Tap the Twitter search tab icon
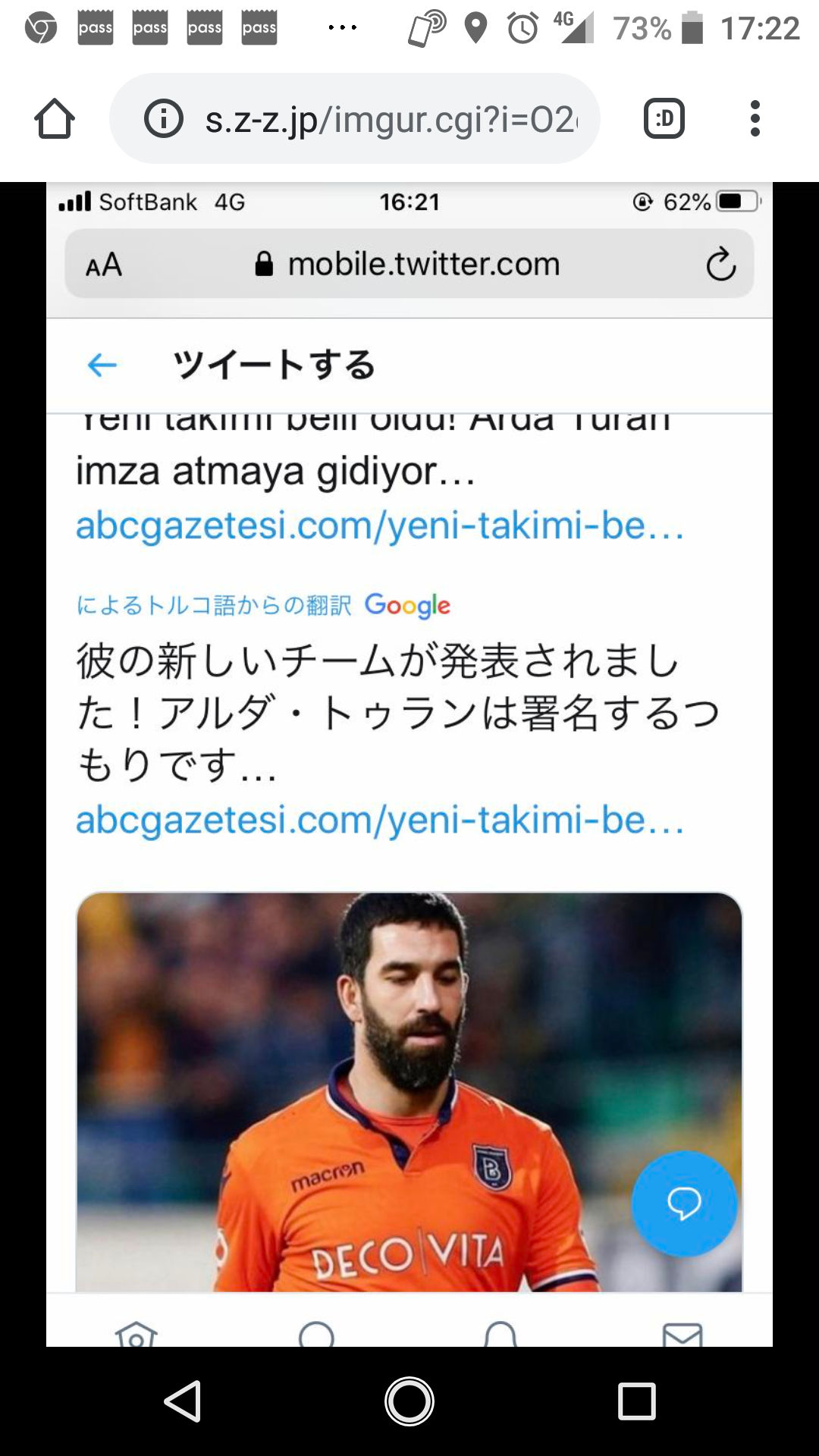819x1456 pixels. click(x=317, y=1334)
